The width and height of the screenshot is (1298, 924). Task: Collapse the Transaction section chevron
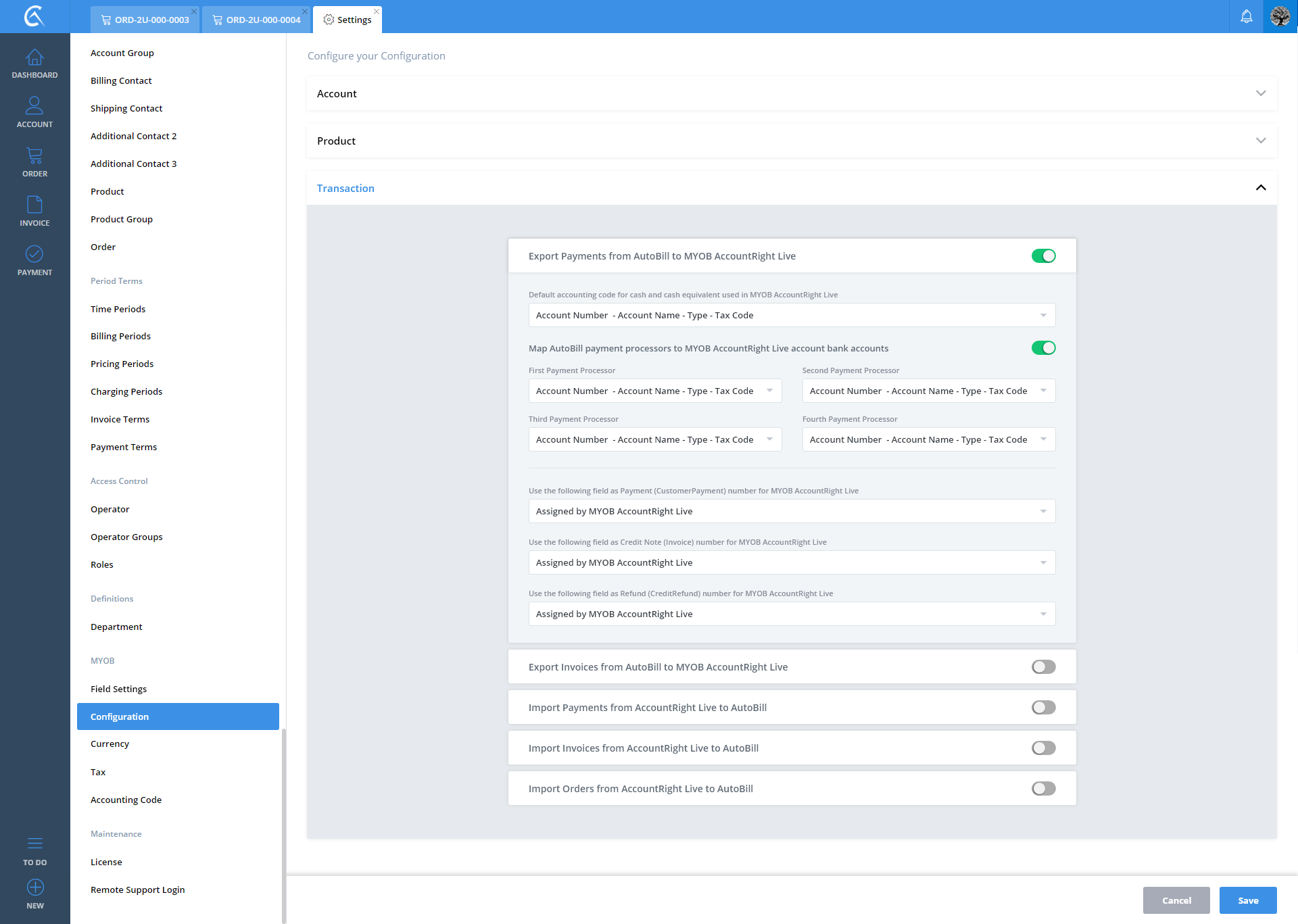pos(1260,188)
